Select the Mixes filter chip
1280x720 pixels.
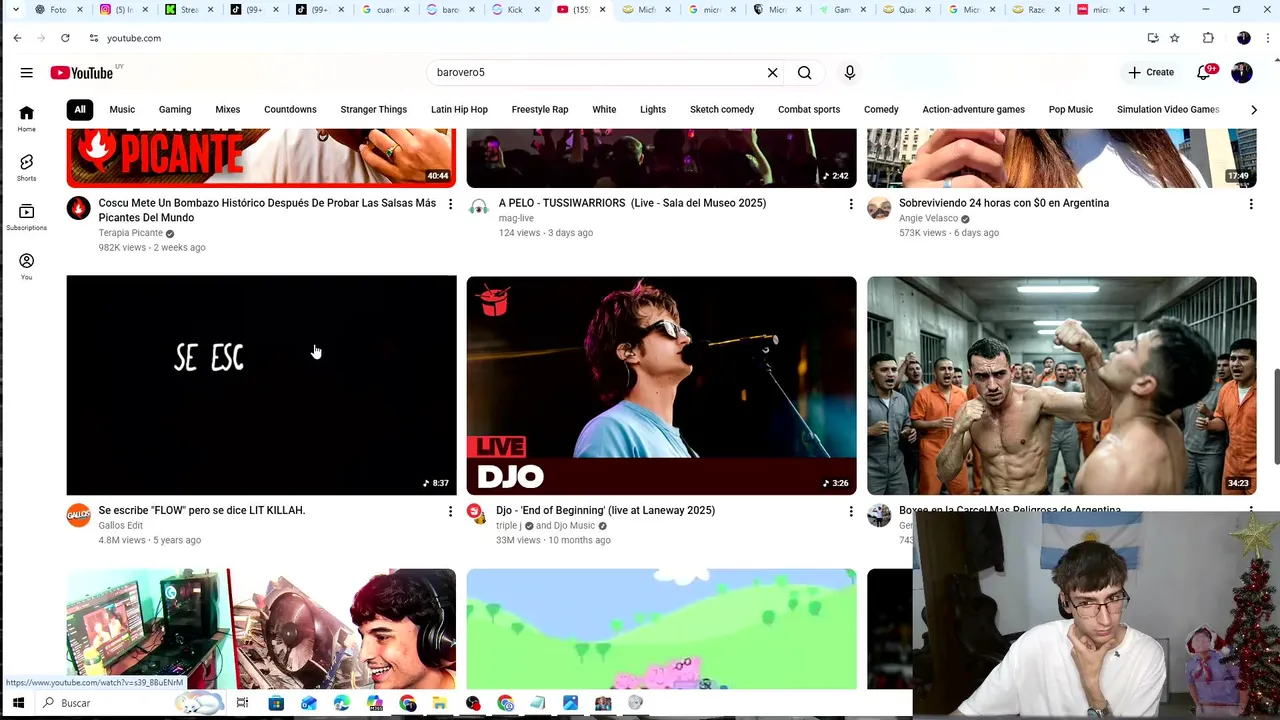tap(228, 109)
